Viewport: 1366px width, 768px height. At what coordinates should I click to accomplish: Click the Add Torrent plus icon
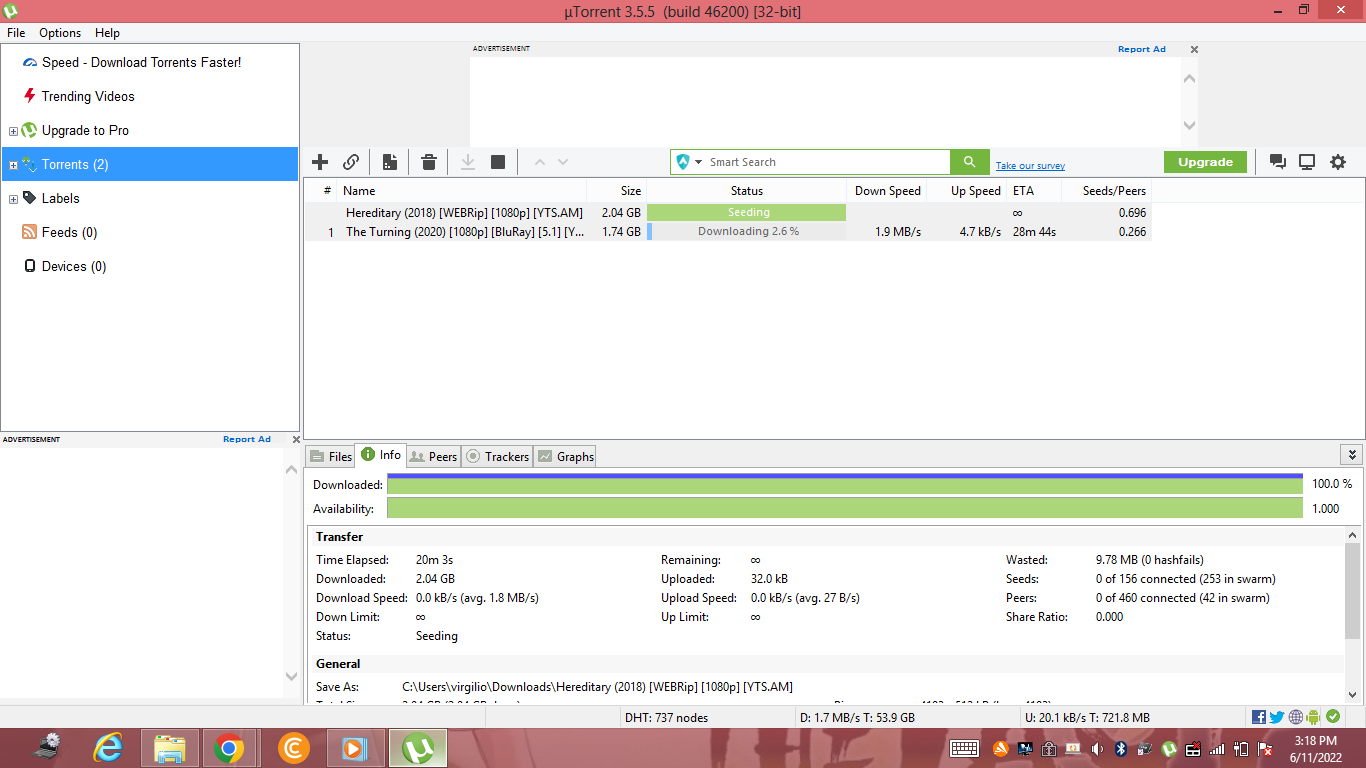[320, 162]
